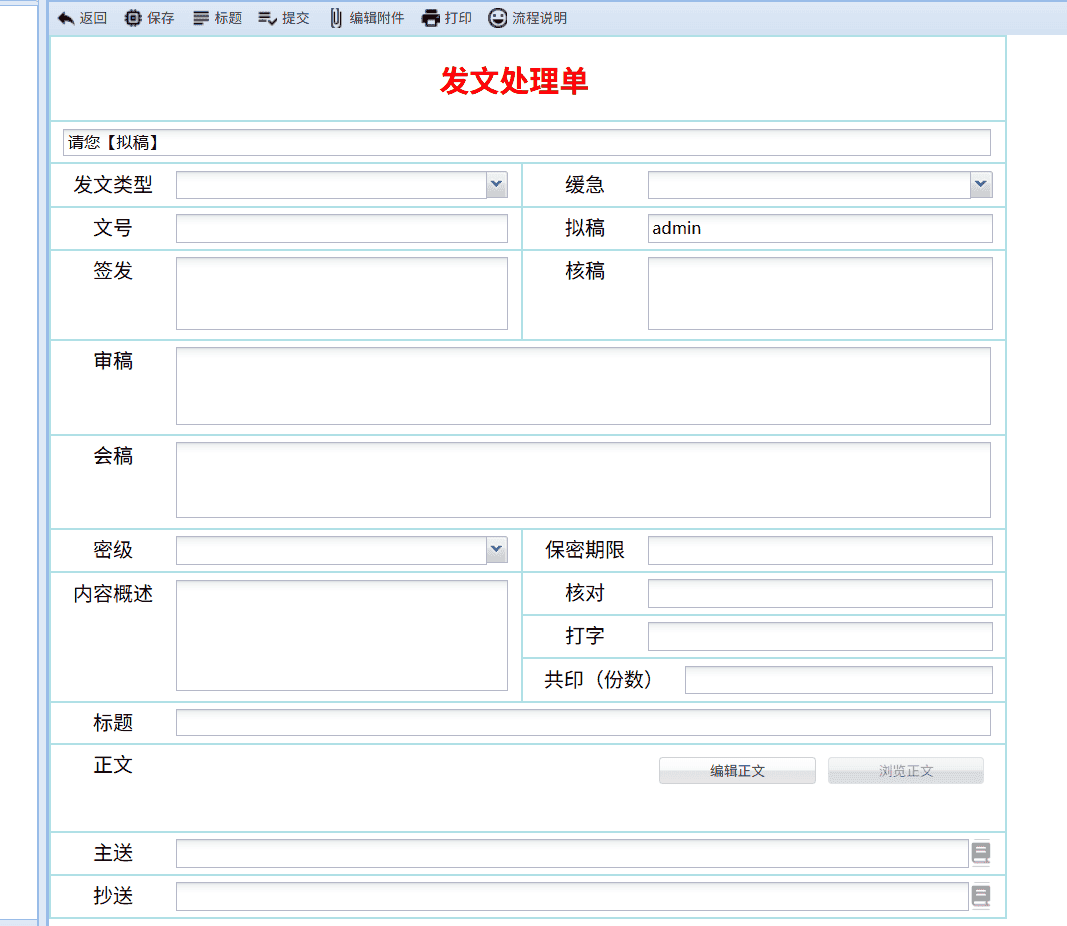1067x926 pixels.
Task: Focus the 会稿 text area
Action: [583, 480]
